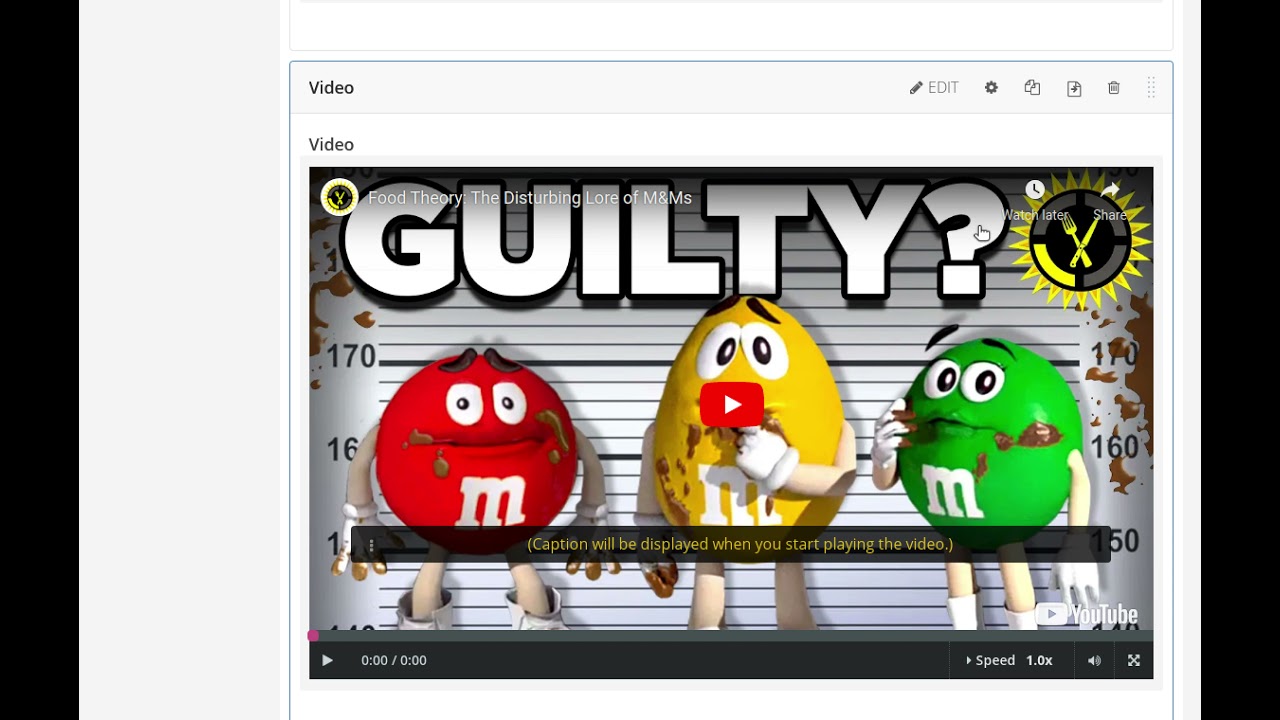Viewport: 1280px width, 720px height.
Task: Mute the video with speaker icon
Action: (x=1094, y=660)
